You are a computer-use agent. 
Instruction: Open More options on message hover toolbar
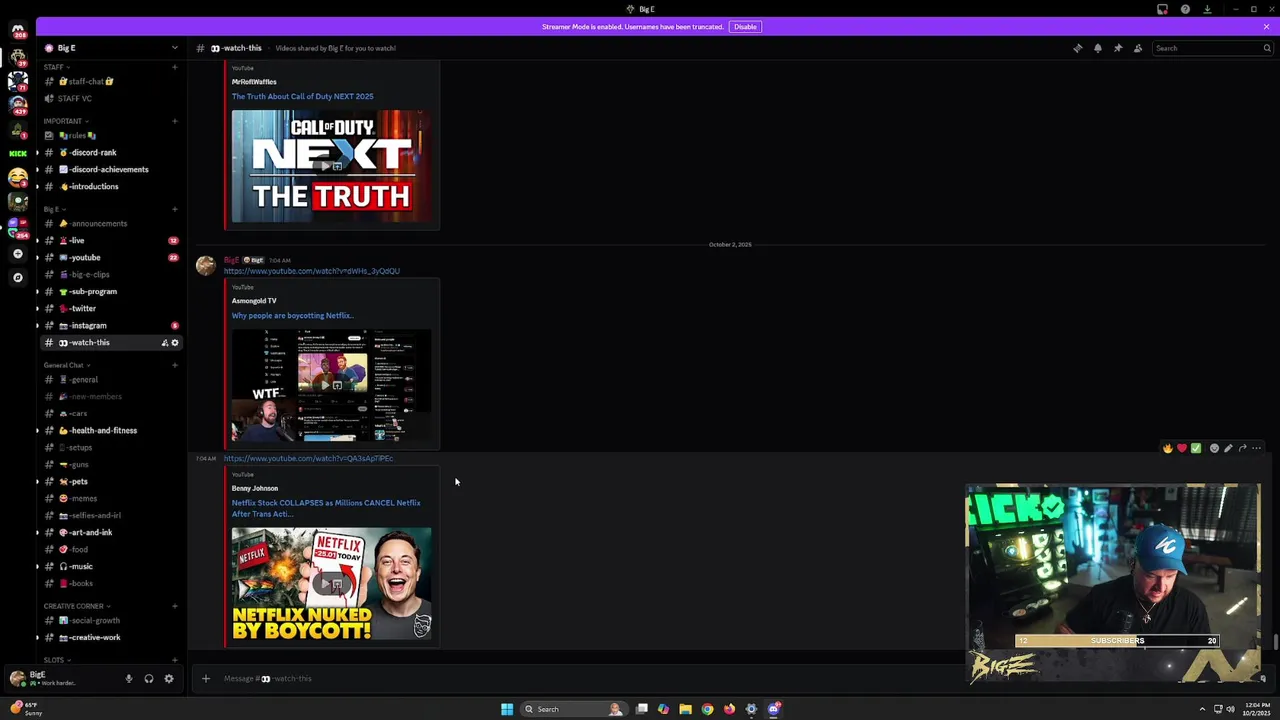point(1256,449)
